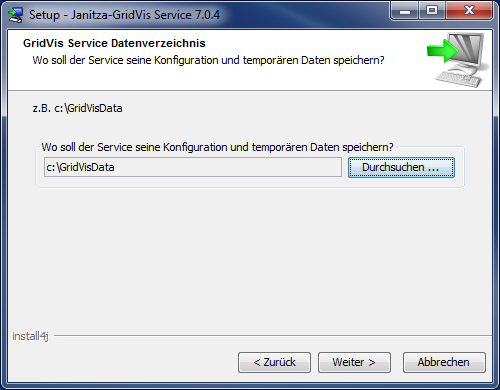Go back with the Zurück button
The image size is (500, 390).
274,362
